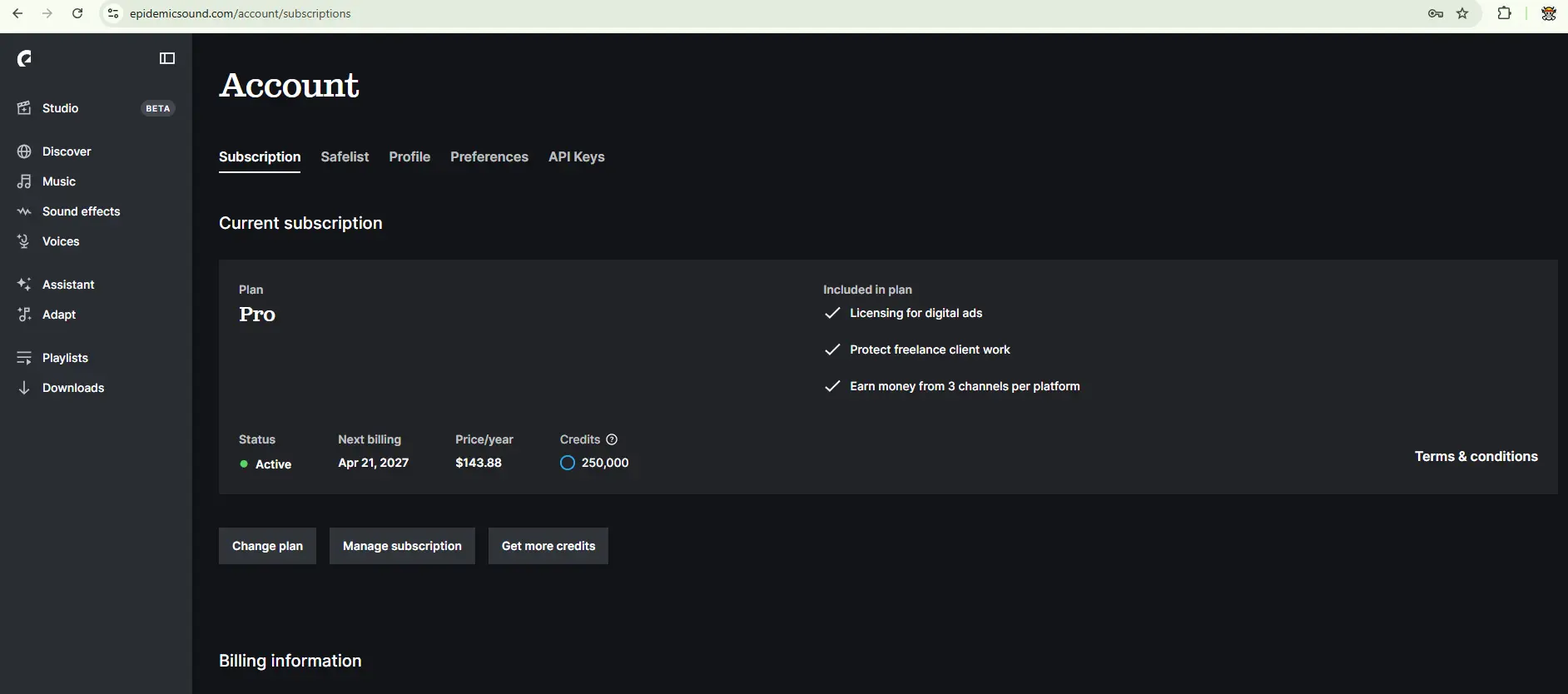
Task: Open the browser extensions puzzle icon
Action: coord(1504,13)
